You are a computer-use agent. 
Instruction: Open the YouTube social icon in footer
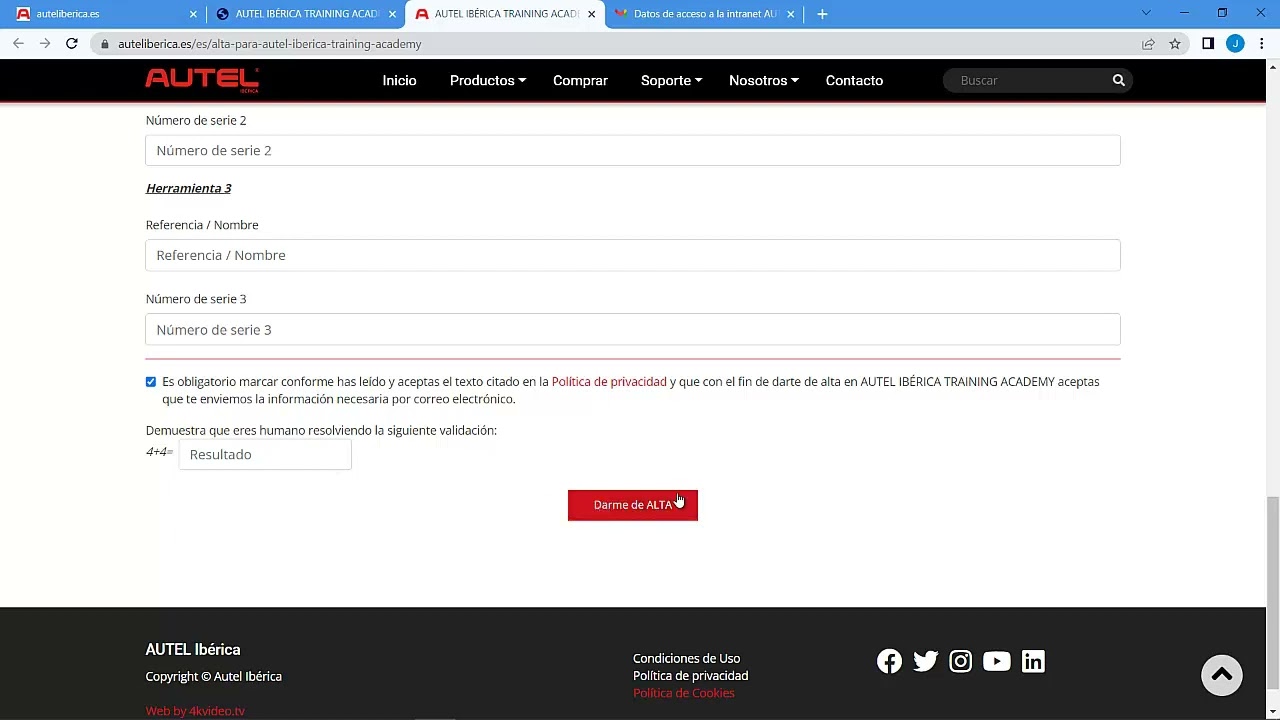coord(997,661)
